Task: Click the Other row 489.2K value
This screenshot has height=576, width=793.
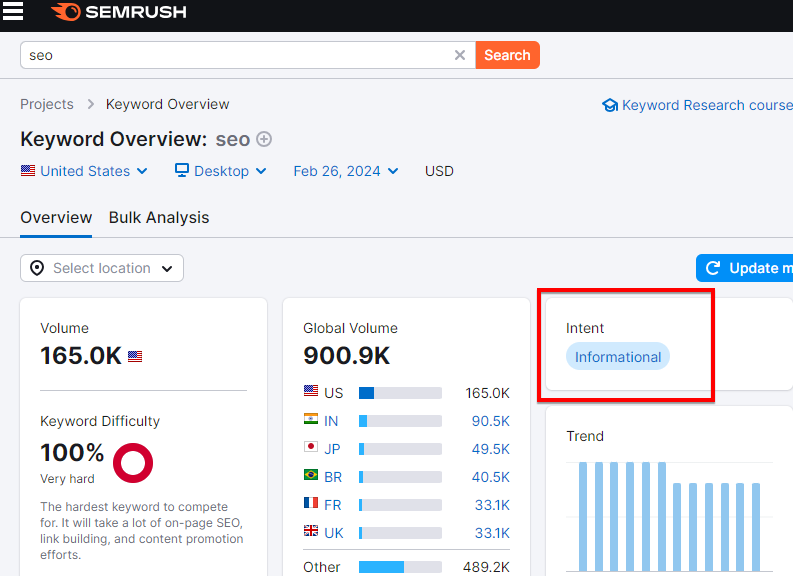Action: pyautogui.click(x=486, y=567)
